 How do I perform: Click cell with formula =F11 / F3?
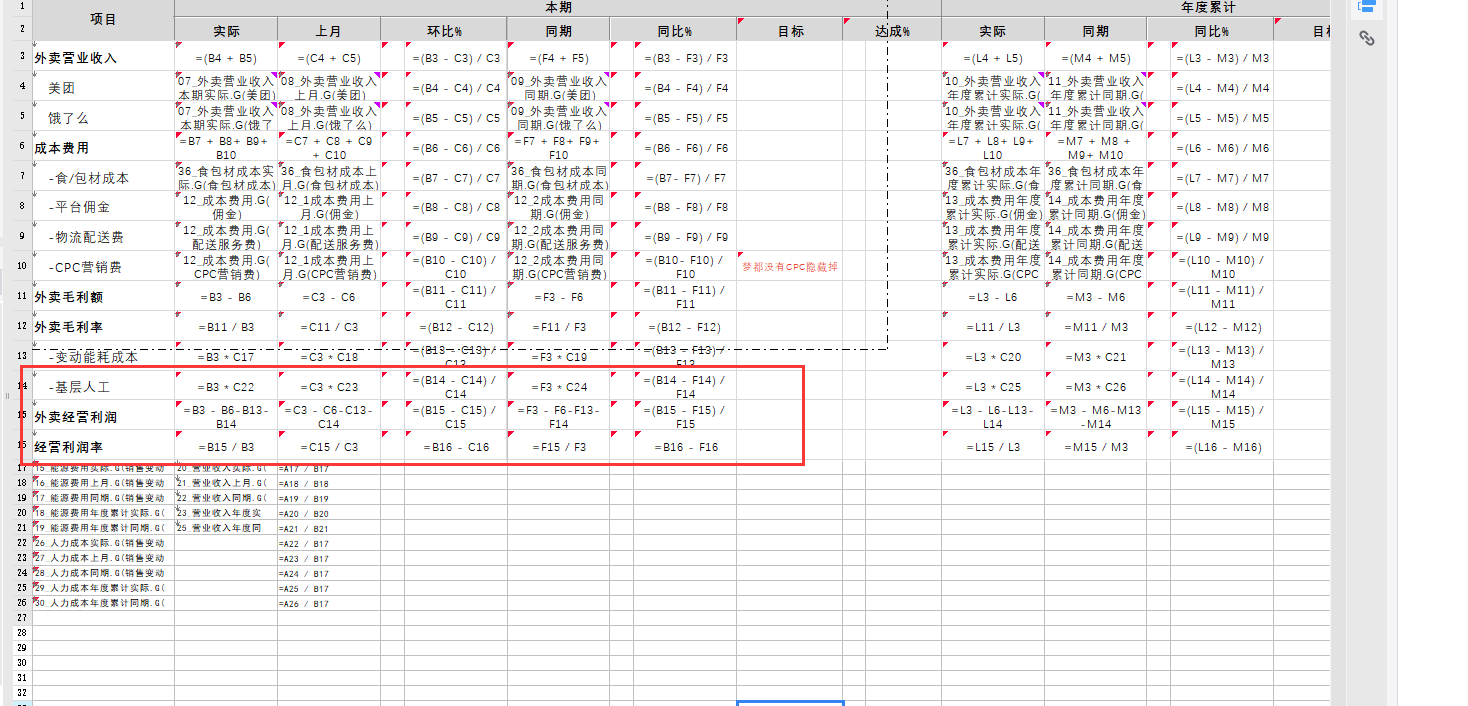pos(558,327)
